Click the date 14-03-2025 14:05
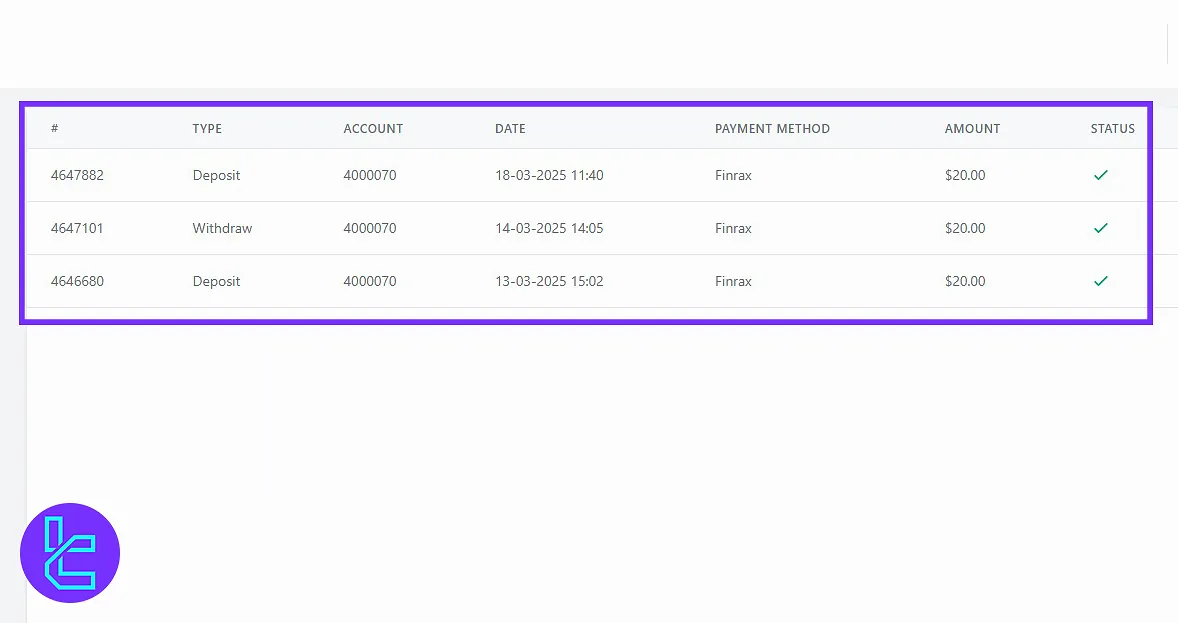The height and width of the screenshot is (623, 1178). pyautogui.click(x=549, y=228)
